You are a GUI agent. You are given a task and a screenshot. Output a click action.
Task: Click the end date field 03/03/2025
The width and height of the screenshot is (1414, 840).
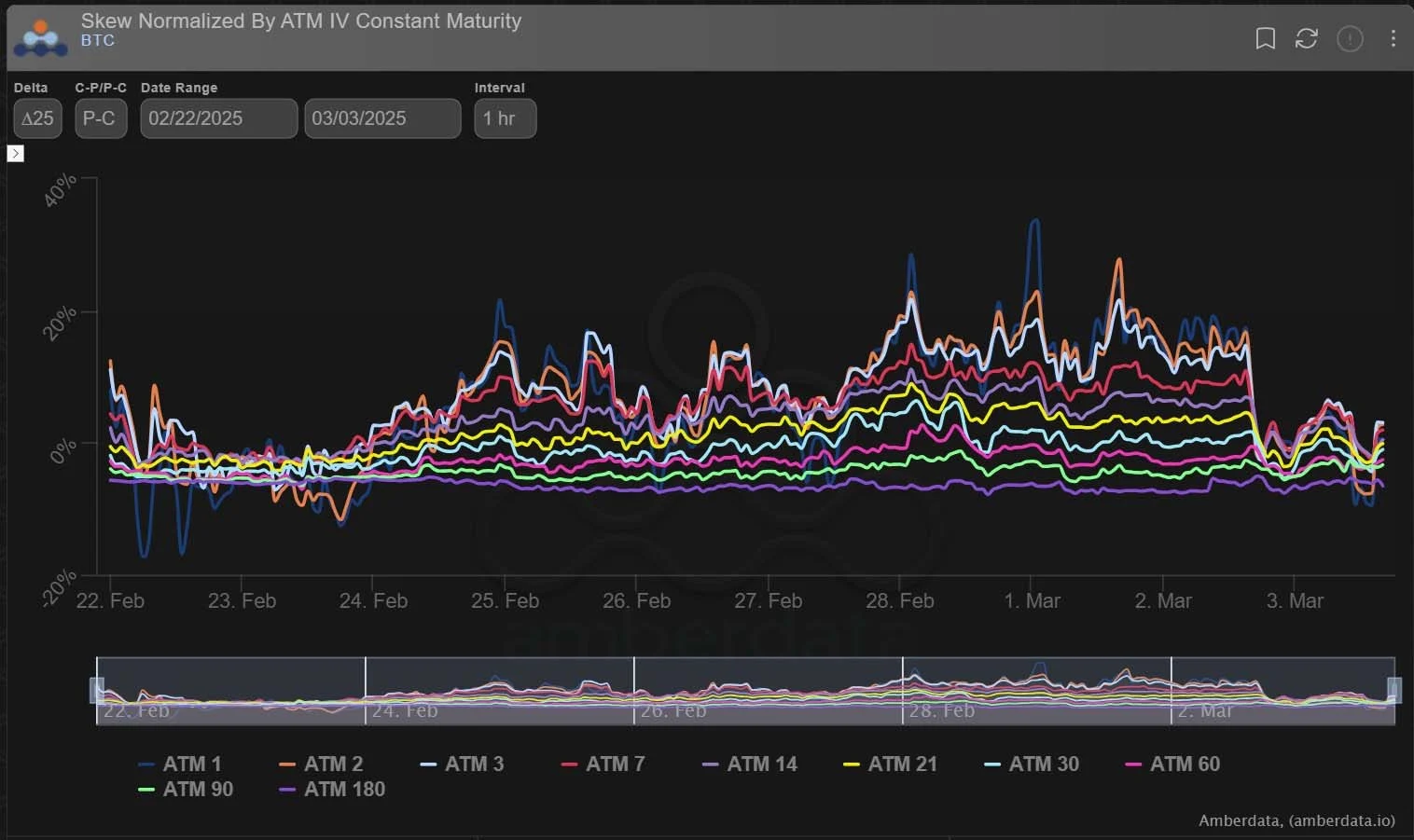(x=382, y=118)
